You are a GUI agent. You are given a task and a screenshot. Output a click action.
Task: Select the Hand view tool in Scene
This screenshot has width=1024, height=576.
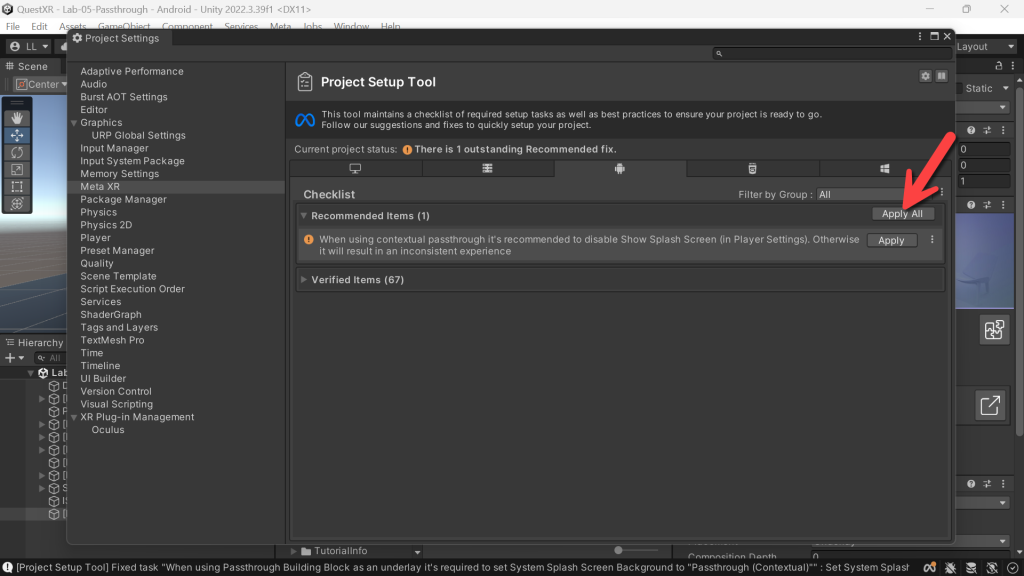tap(17, 118)
